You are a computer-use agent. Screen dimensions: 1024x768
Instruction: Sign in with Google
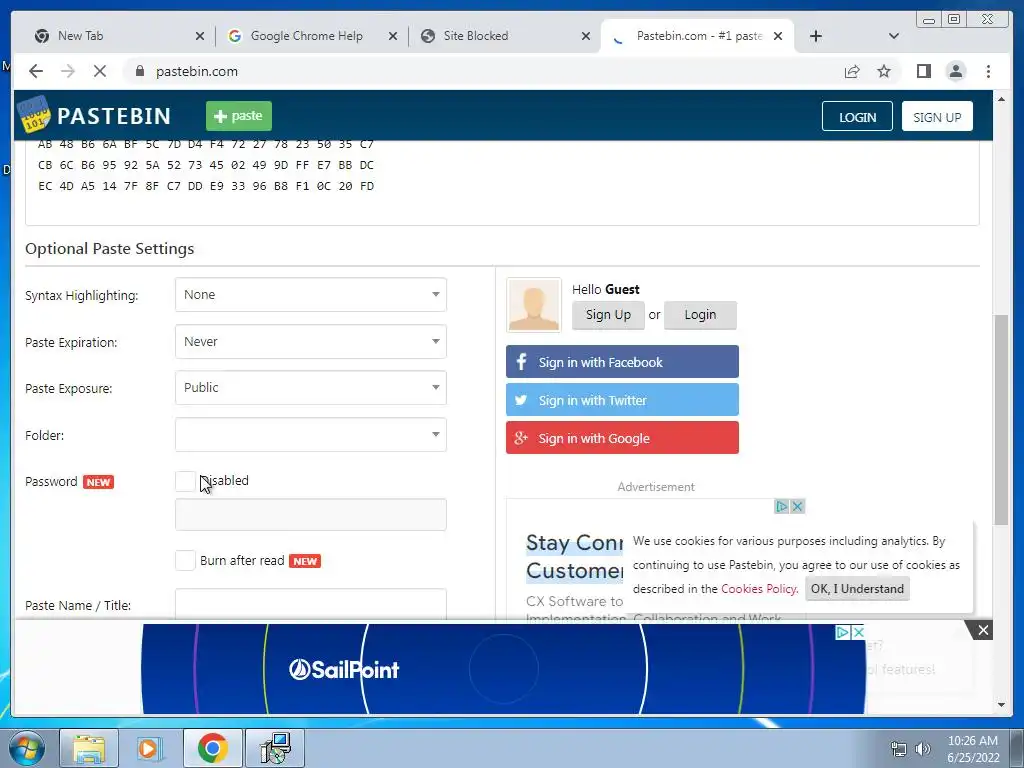622,438
